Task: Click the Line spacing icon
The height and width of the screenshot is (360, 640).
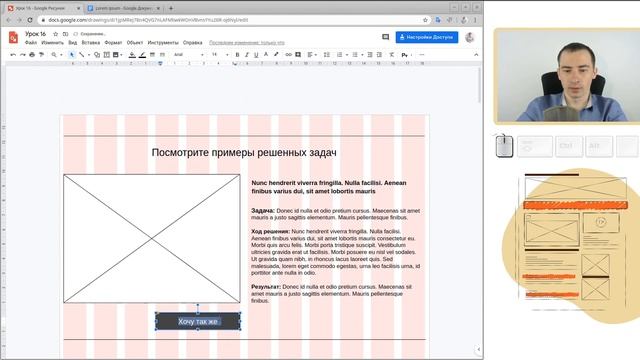Action: click(x=327, y=55)
